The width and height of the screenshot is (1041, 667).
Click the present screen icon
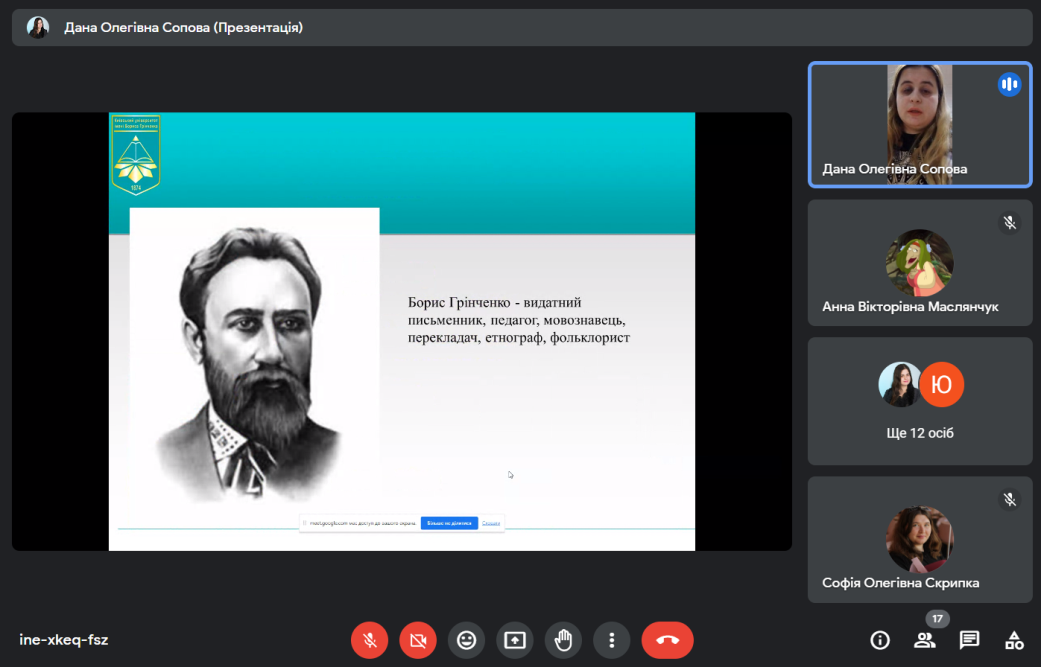point(515,640)
